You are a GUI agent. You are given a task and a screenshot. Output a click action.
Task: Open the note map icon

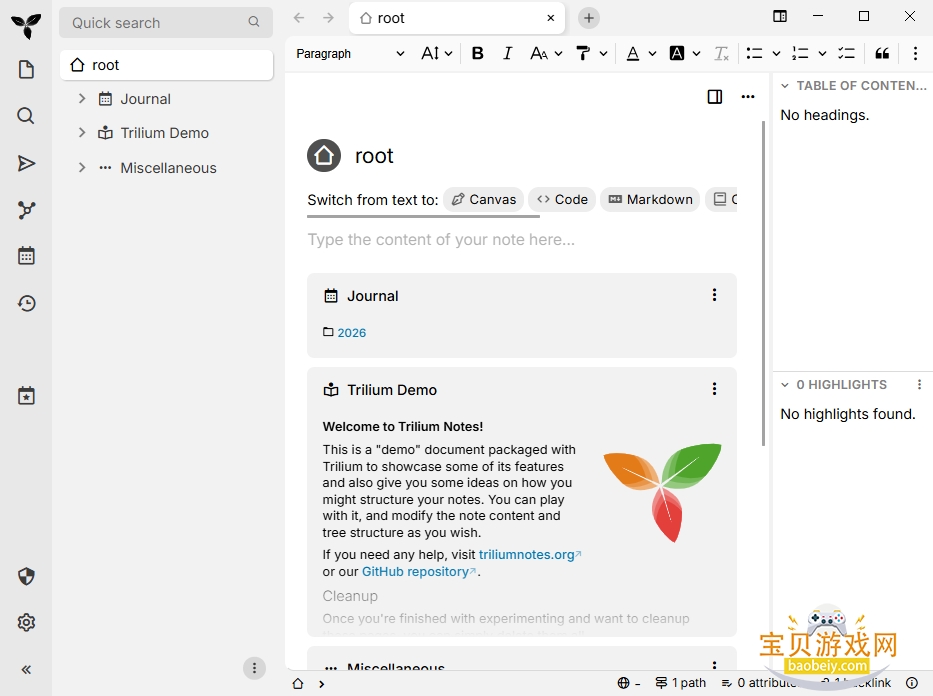pyautogui.click(x=26, y=210)
